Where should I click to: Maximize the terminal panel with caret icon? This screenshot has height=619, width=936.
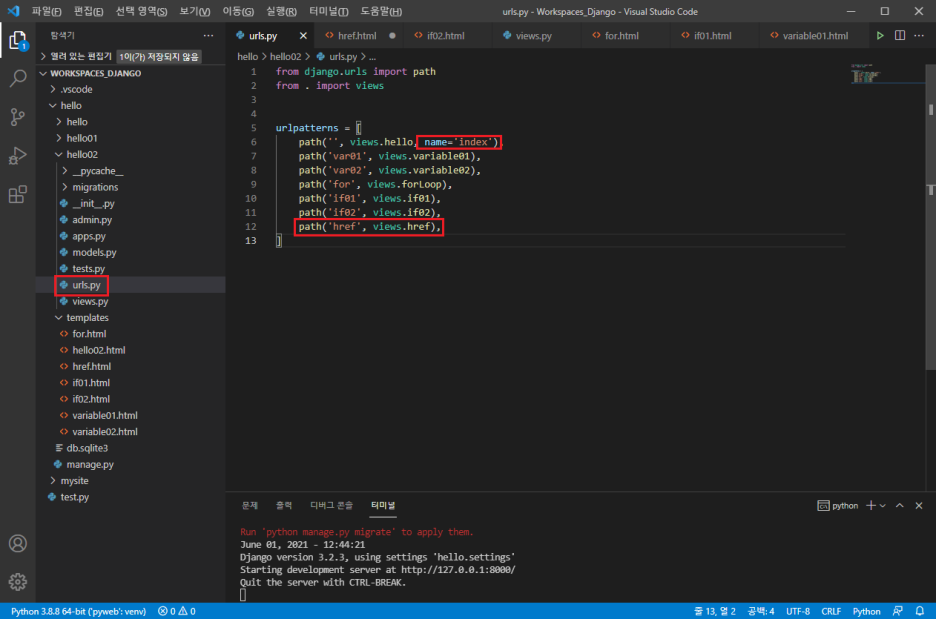tap(900, 506)
